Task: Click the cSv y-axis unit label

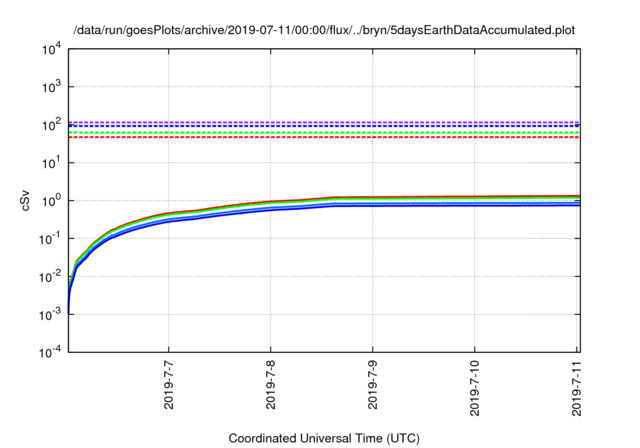Action: [25, 200]
